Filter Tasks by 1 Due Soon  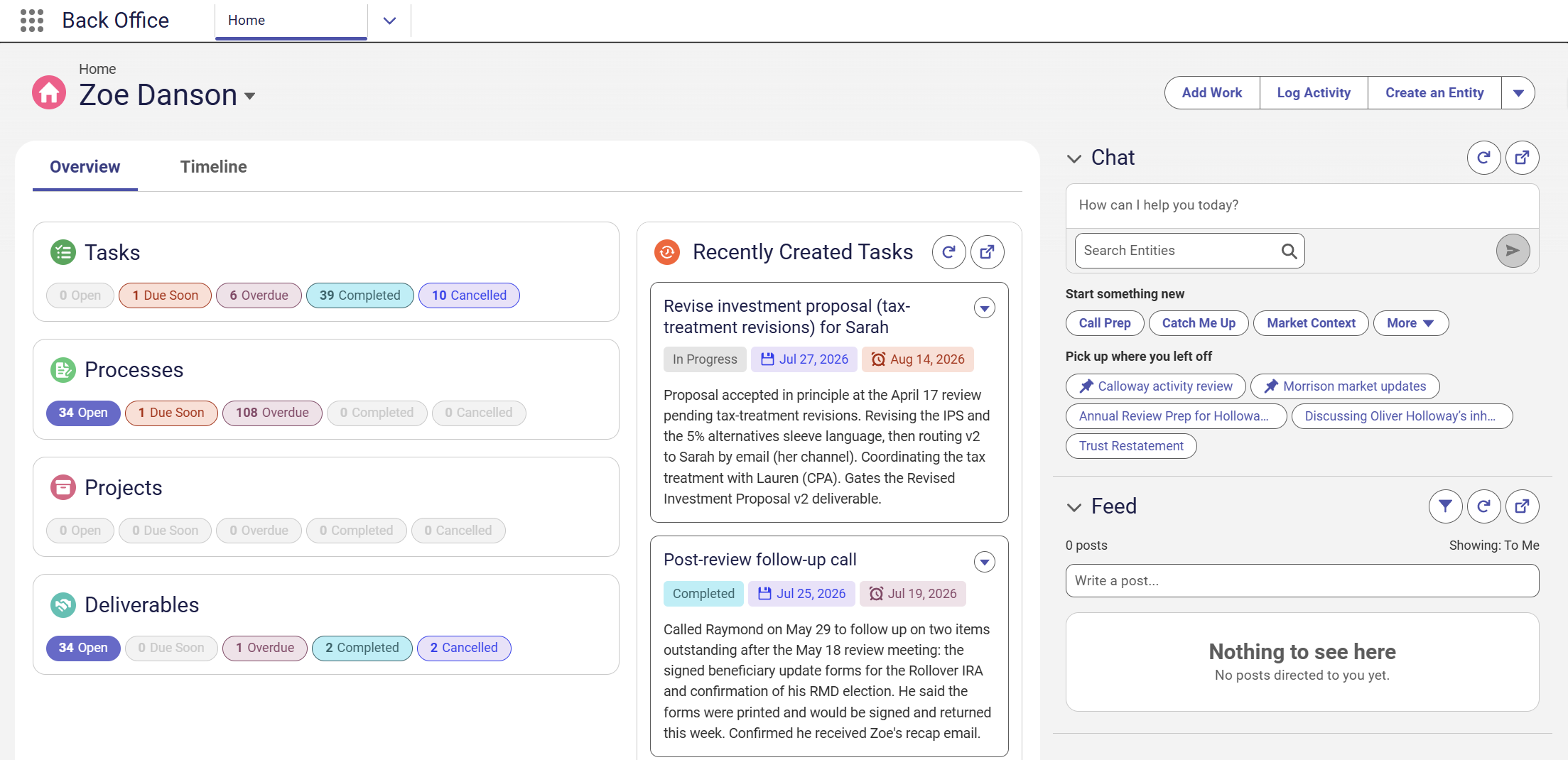[x=165, y=295]
